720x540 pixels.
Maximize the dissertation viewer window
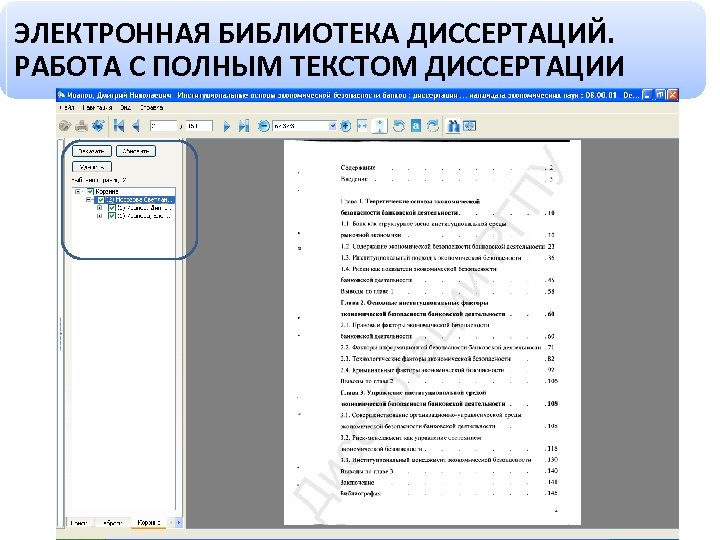(x=660, y=95)
